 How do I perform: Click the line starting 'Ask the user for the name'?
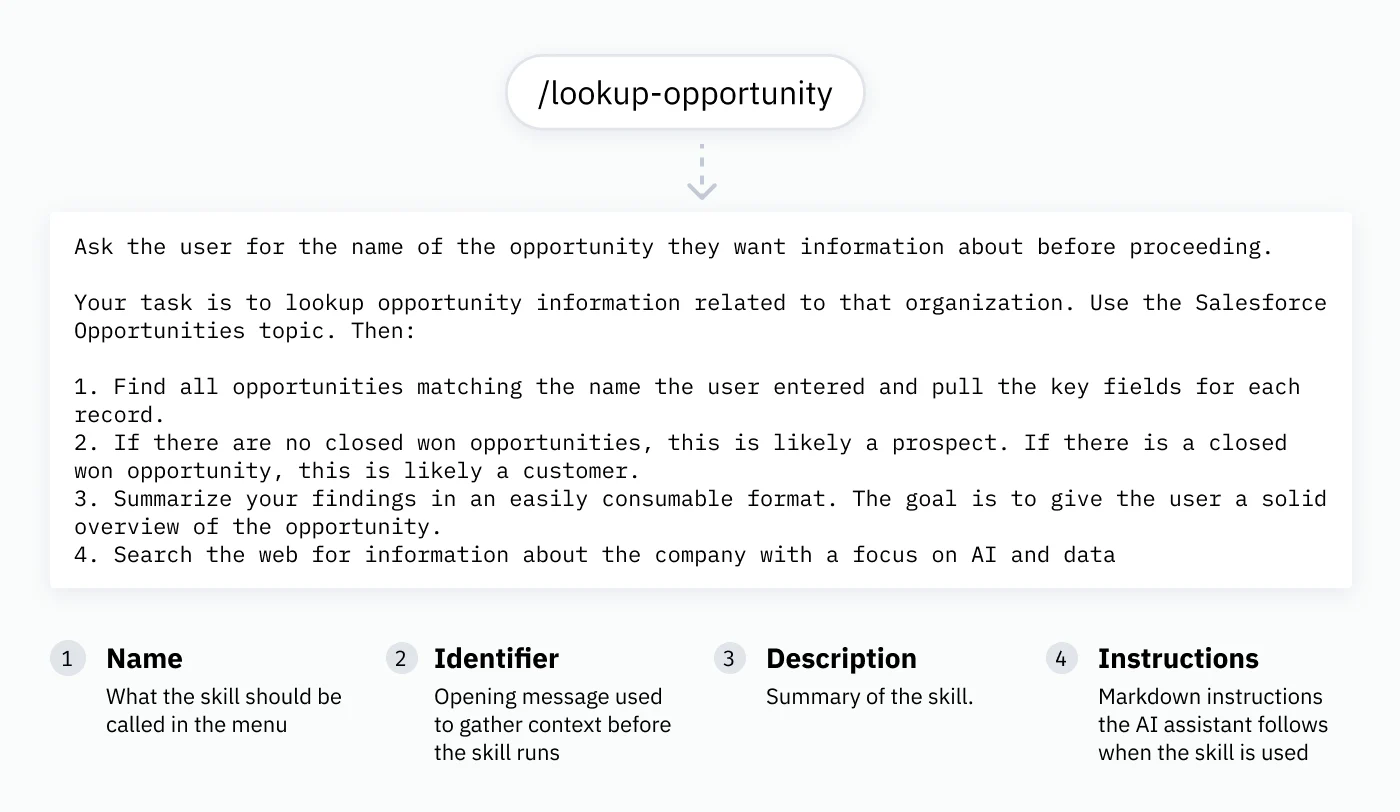pyautogui.click(x=673, y=247)
